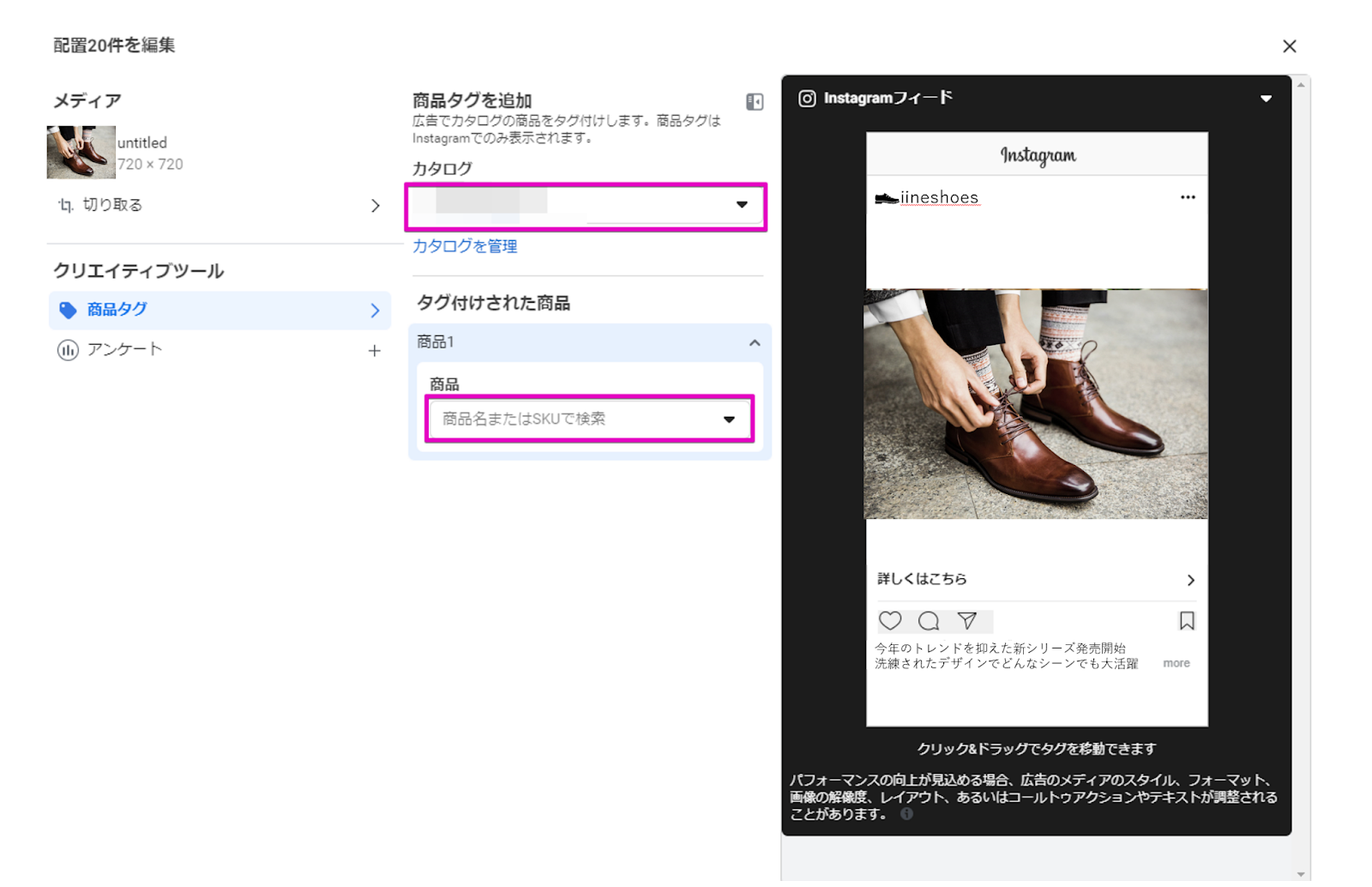The height and width of the screenshot is (887, 1372).
Task: Click the comment bubble icon in preview
Action: [x=928, y=620]
